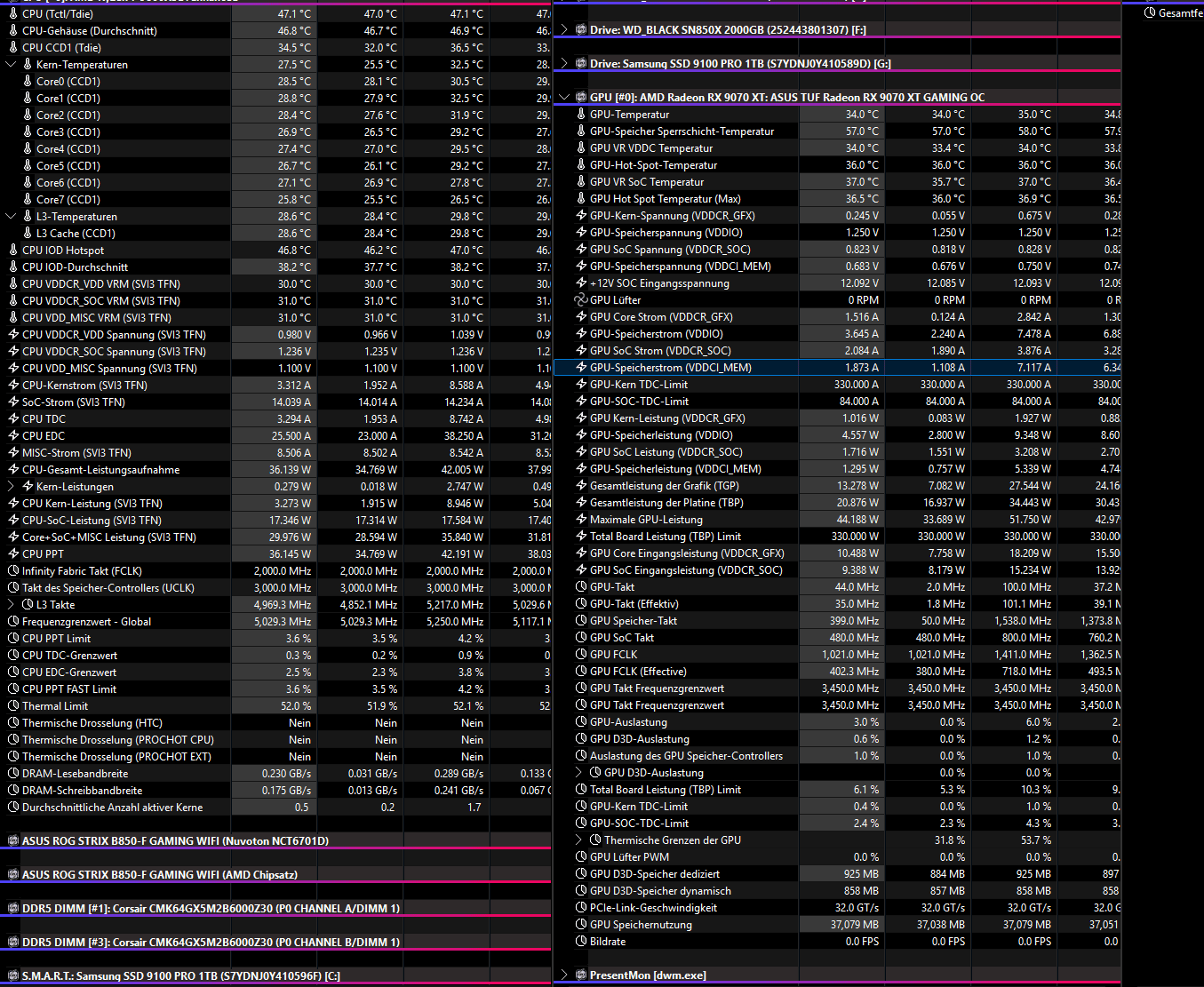1204x987 pixels.
Task: Click GPU icon of AMD Radeon RX 9070 XT header
Action: coord(581,98)
